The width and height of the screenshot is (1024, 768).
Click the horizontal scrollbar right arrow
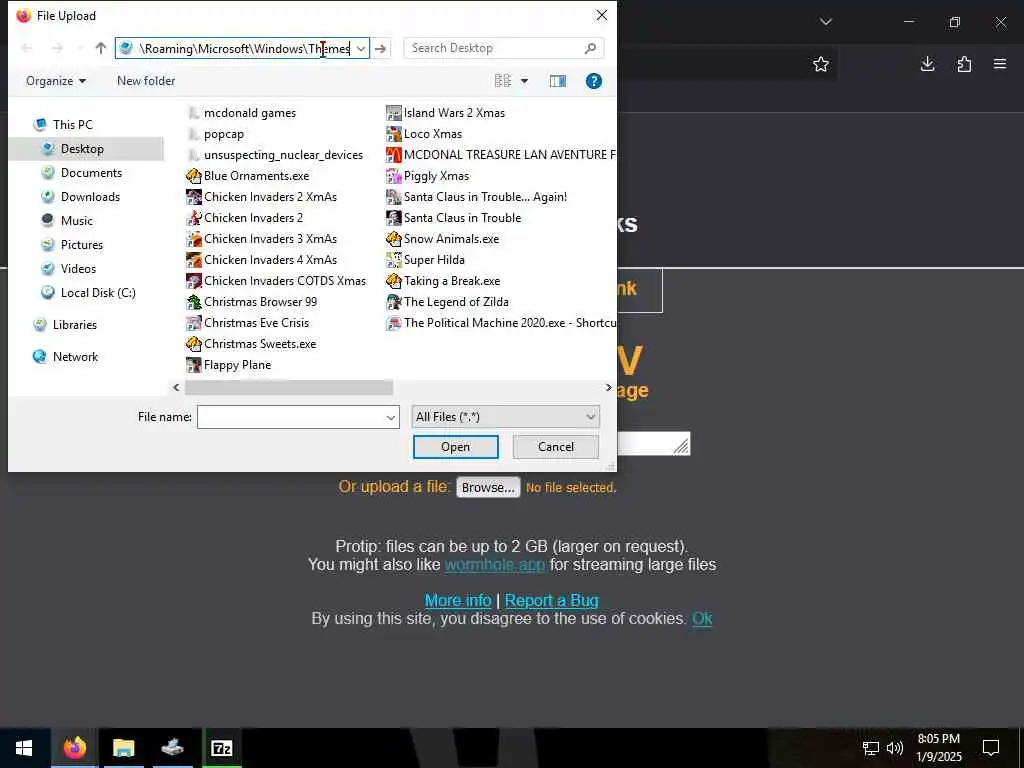608,388
